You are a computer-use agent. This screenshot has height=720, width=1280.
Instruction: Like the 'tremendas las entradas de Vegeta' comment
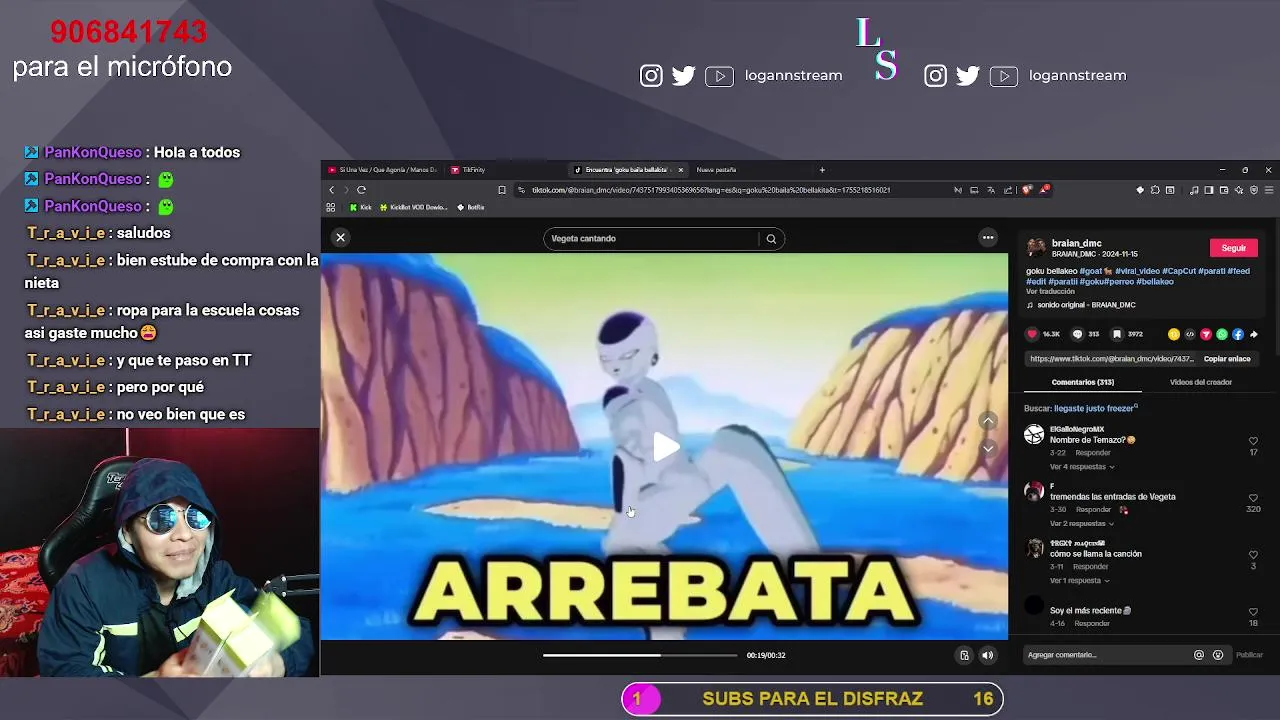tap(1253, 498)
